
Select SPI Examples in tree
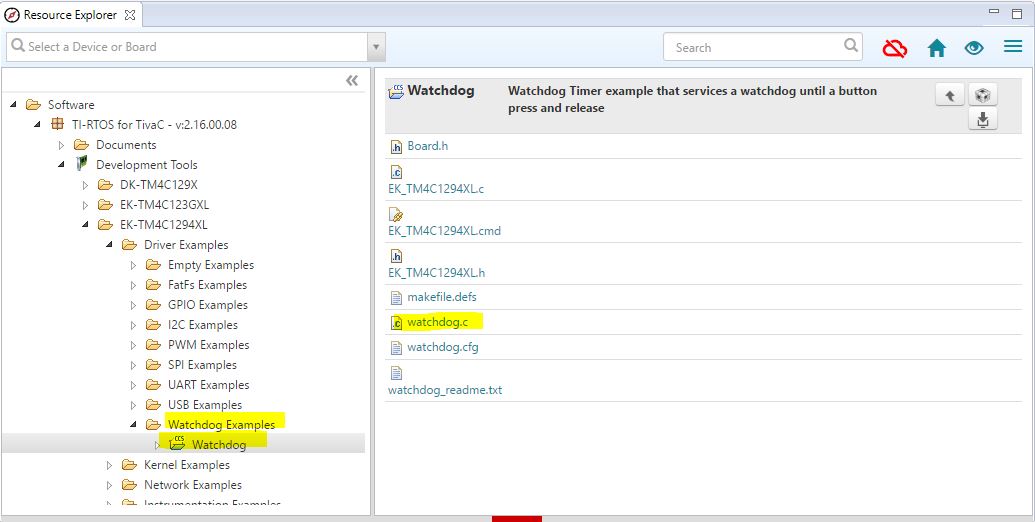pos(202,365)
